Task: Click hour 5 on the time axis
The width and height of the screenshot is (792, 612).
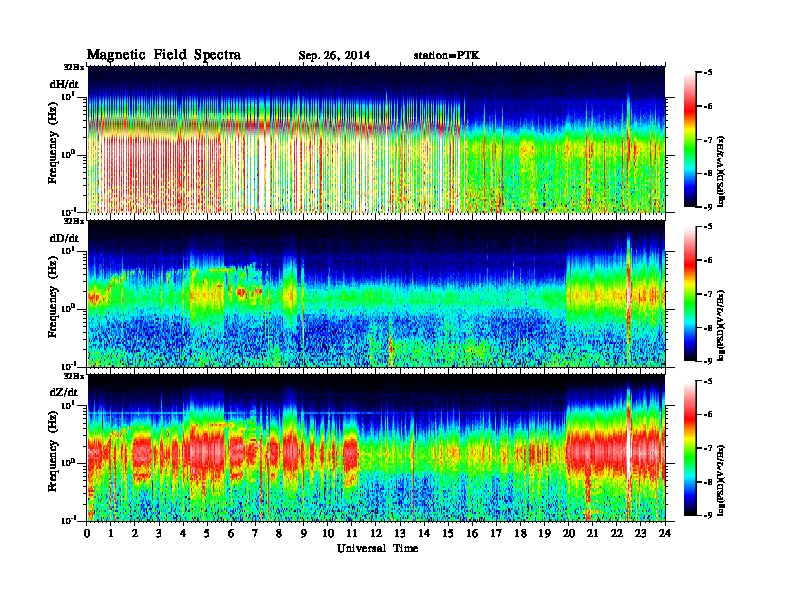Action: click(x=207, y=533)
